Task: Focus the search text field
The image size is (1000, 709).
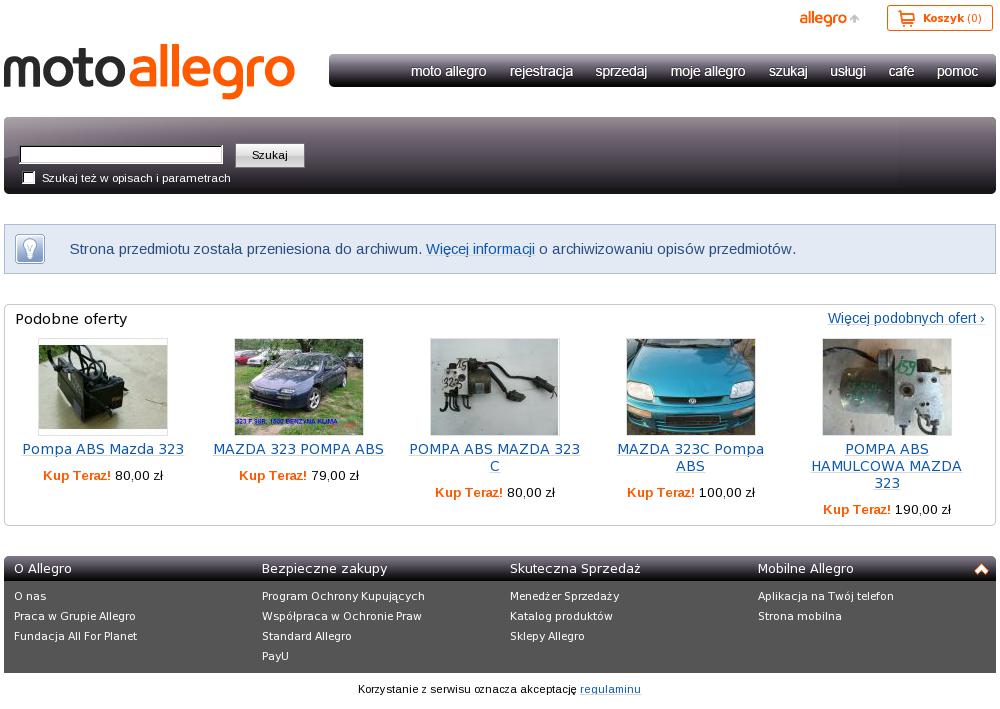Action: click(x=121, y=155)
